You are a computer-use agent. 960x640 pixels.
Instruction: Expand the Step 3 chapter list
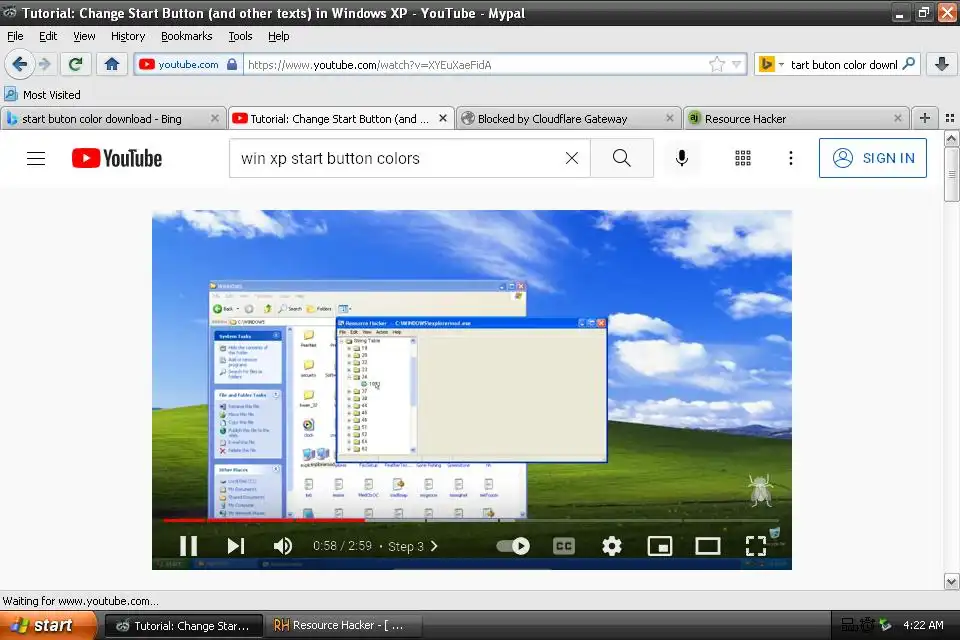413,546
